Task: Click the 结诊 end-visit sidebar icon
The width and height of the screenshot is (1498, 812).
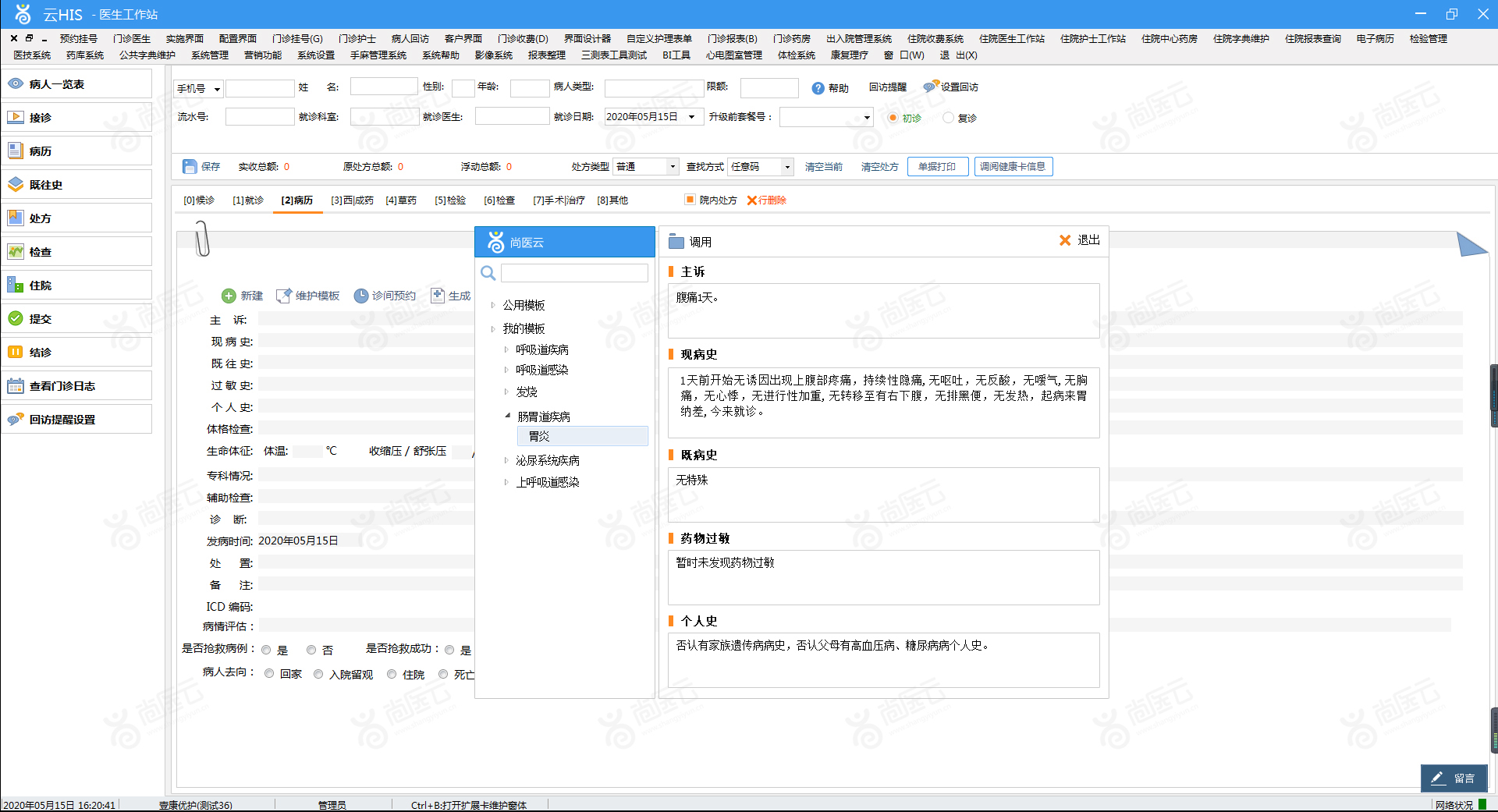Action: (16, 352)
